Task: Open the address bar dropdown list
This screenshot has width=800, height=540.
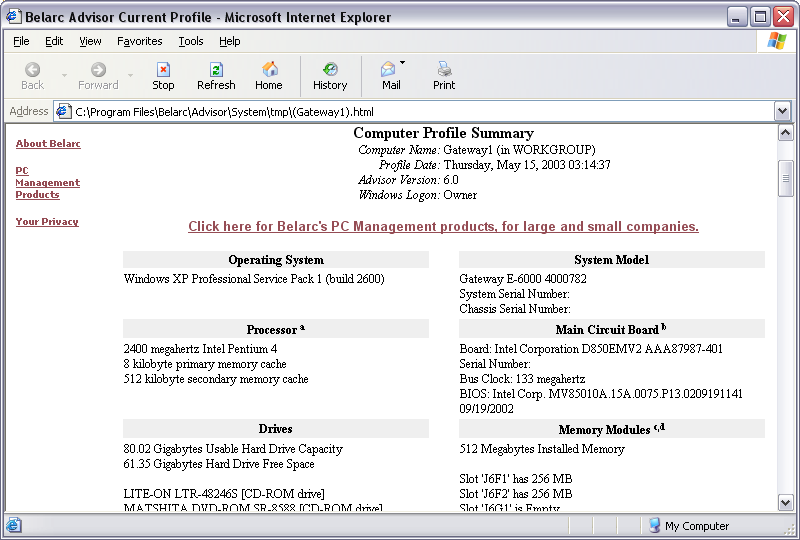Action: coord(782,111)
